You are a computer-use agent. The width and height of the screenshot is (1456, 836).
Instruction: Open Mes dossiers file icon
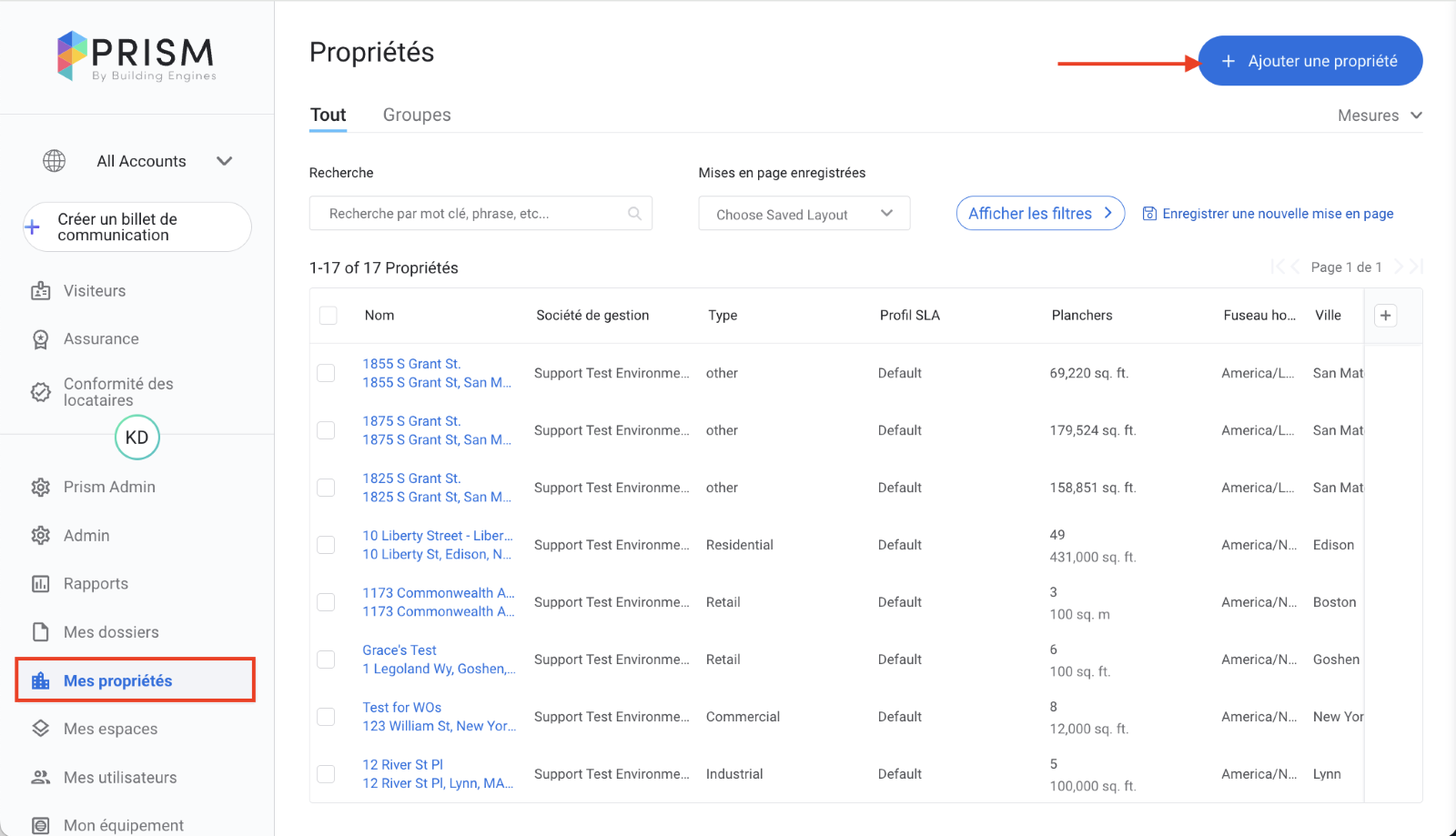[41, 632]
